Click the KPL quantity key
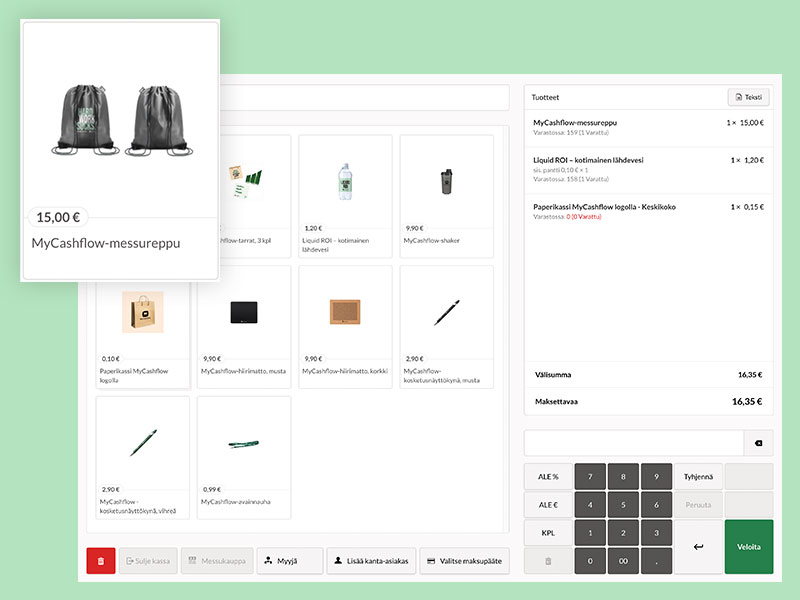The image size is (800, 600). click(548, 533)
